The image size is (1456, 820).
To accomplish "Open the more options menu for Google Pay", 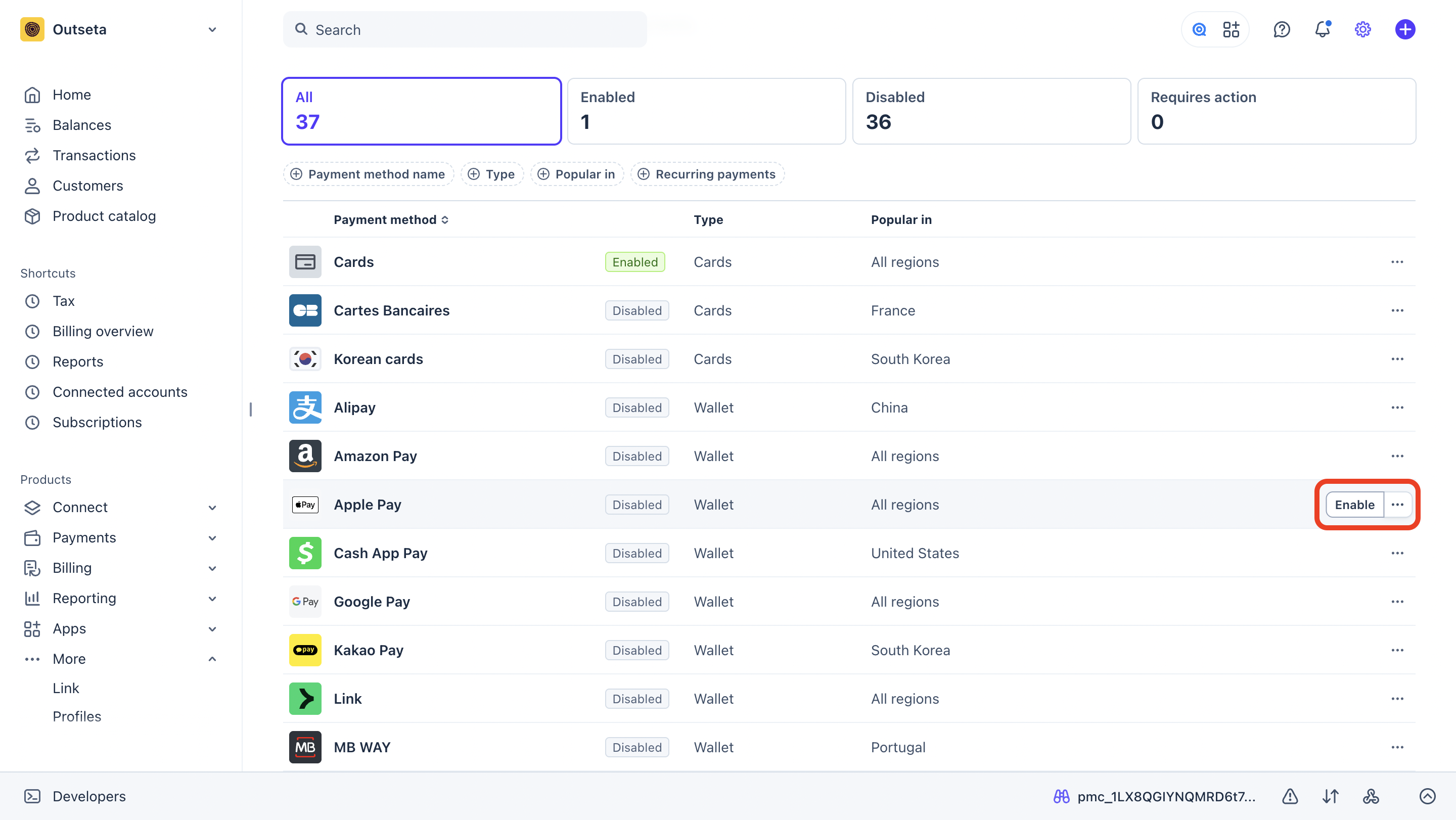I will coord(1397,602).
